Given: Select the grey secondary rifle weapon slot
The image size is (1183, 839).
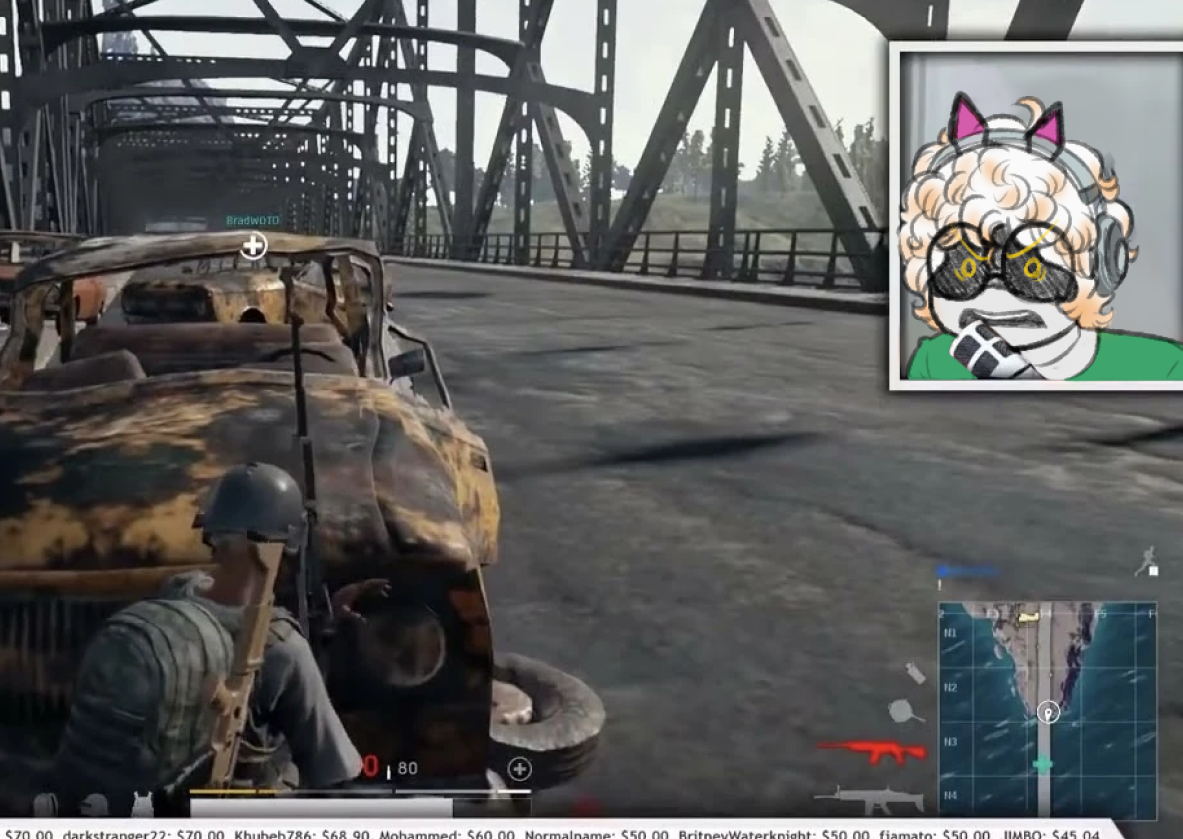Looking at the screenshot, I should point(868,798).
